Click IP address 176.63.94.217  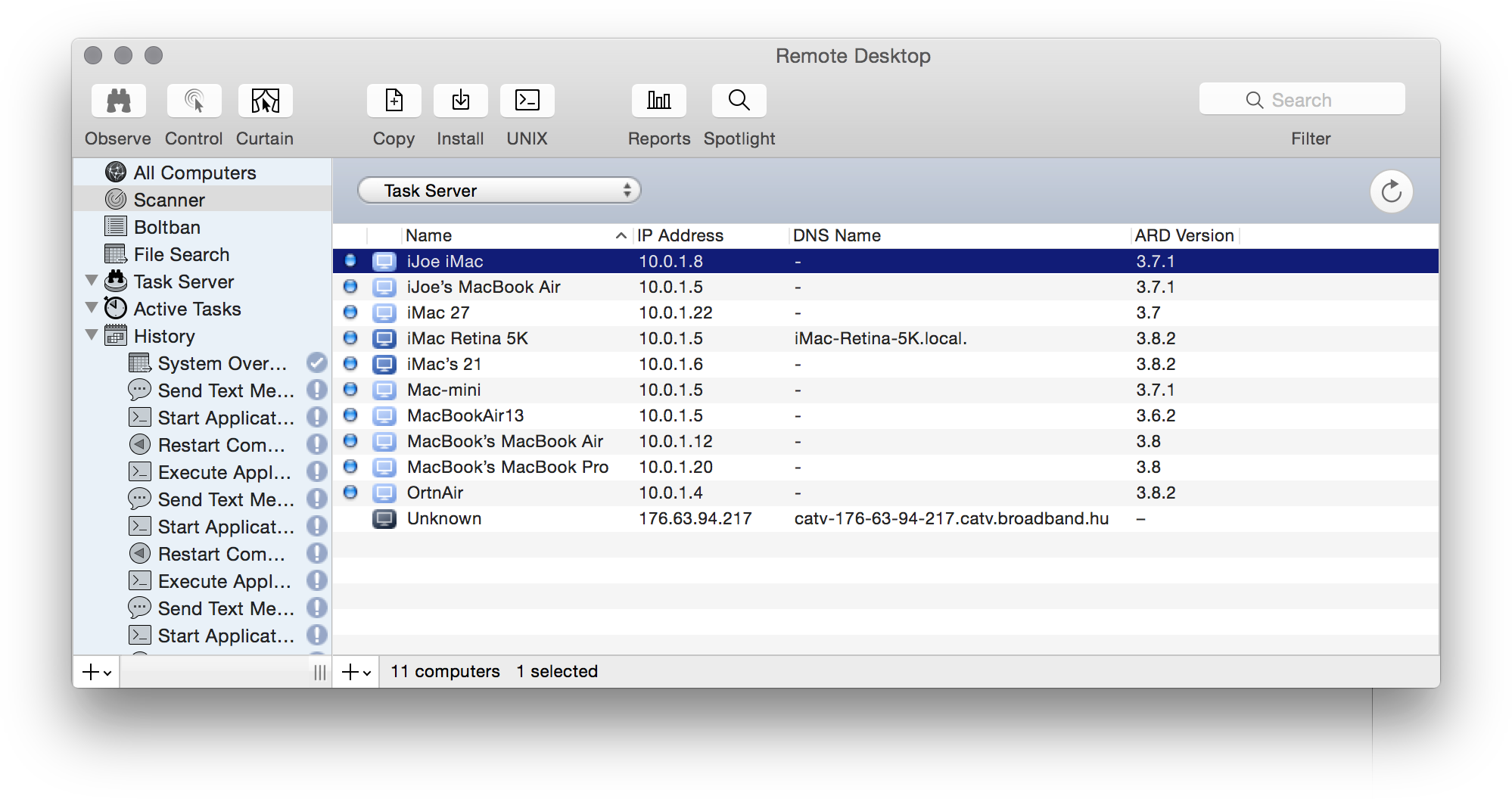click(x=695, y=518)
